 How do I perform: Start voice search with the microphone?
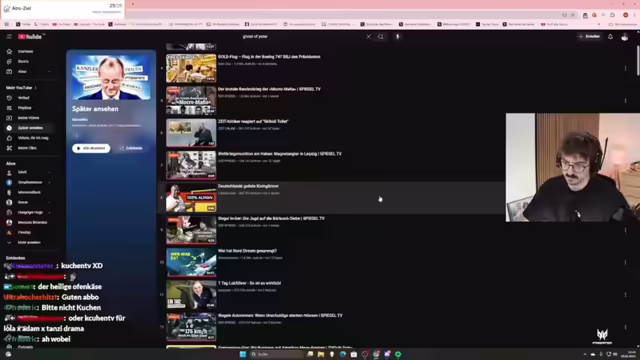click(398, 36)
